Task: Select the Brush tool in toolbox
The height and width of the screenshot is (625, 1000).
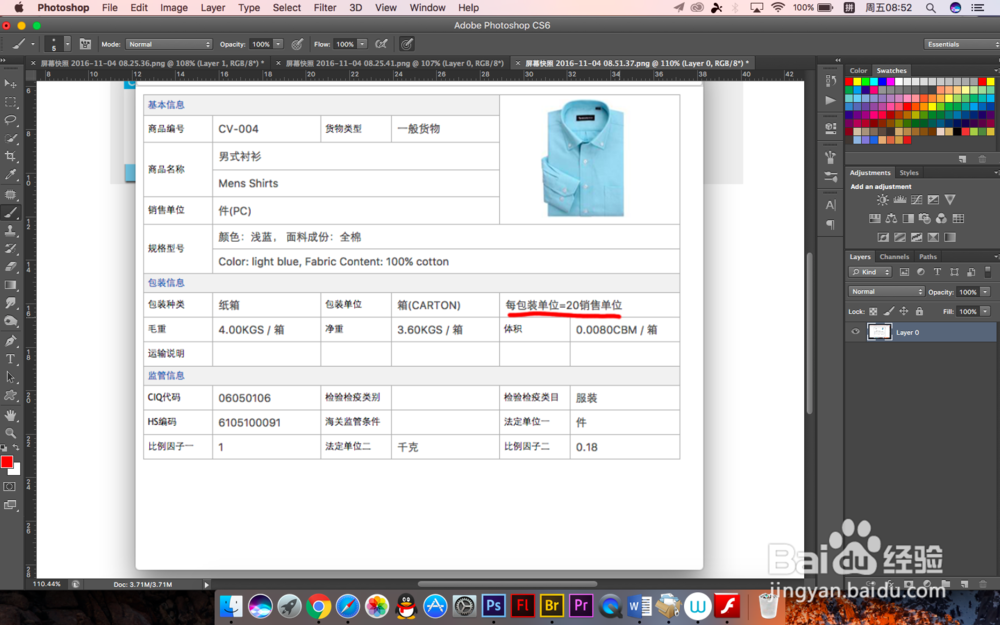Action: point(10,212)
